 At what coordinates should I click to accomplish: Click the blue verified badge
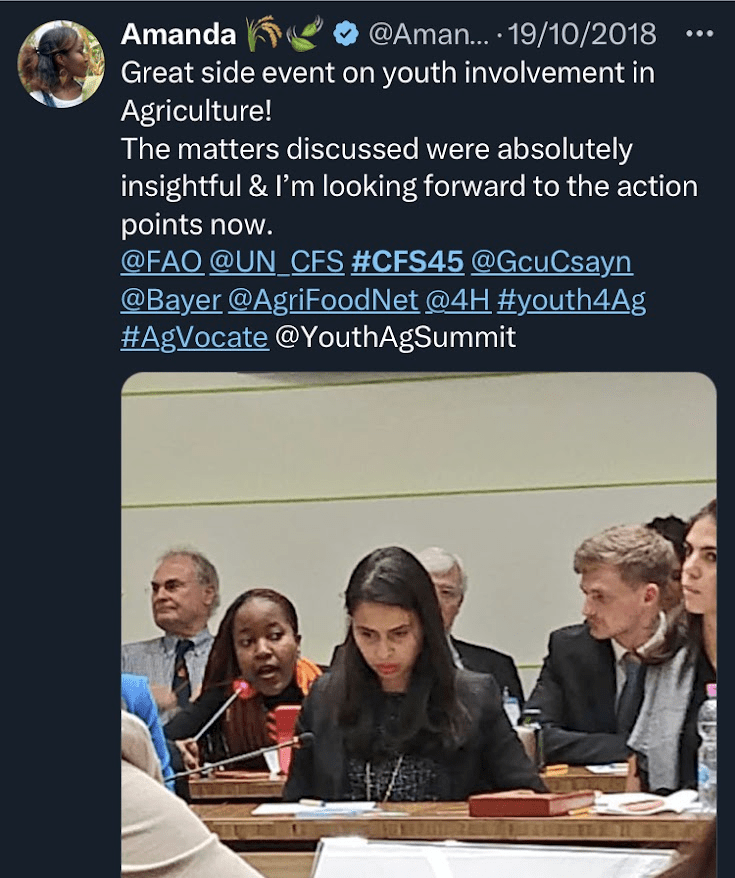point(346,34)
